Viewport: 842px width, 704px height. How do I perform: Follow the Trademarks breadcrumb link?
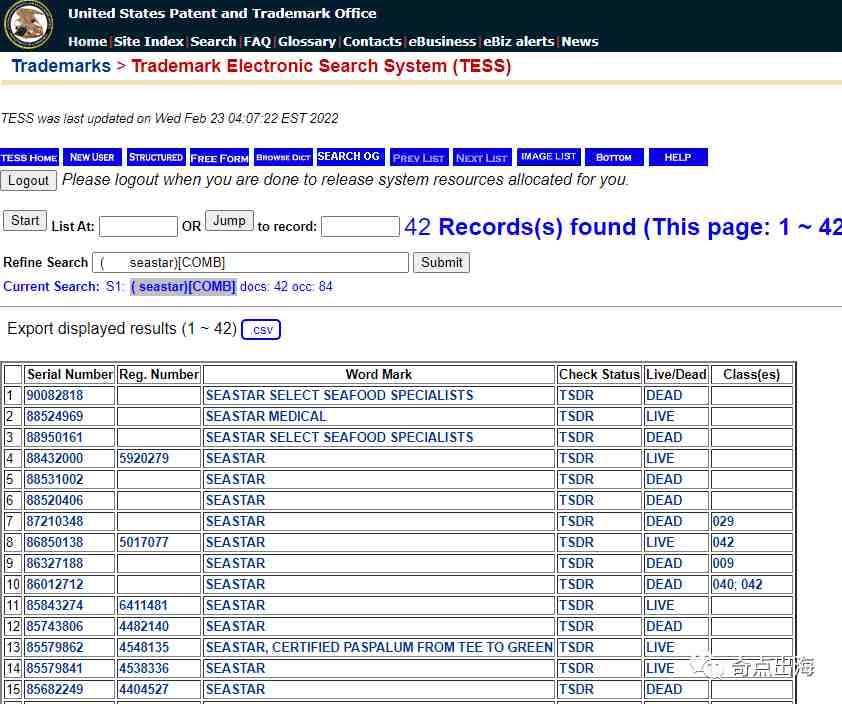pos(61,66)
